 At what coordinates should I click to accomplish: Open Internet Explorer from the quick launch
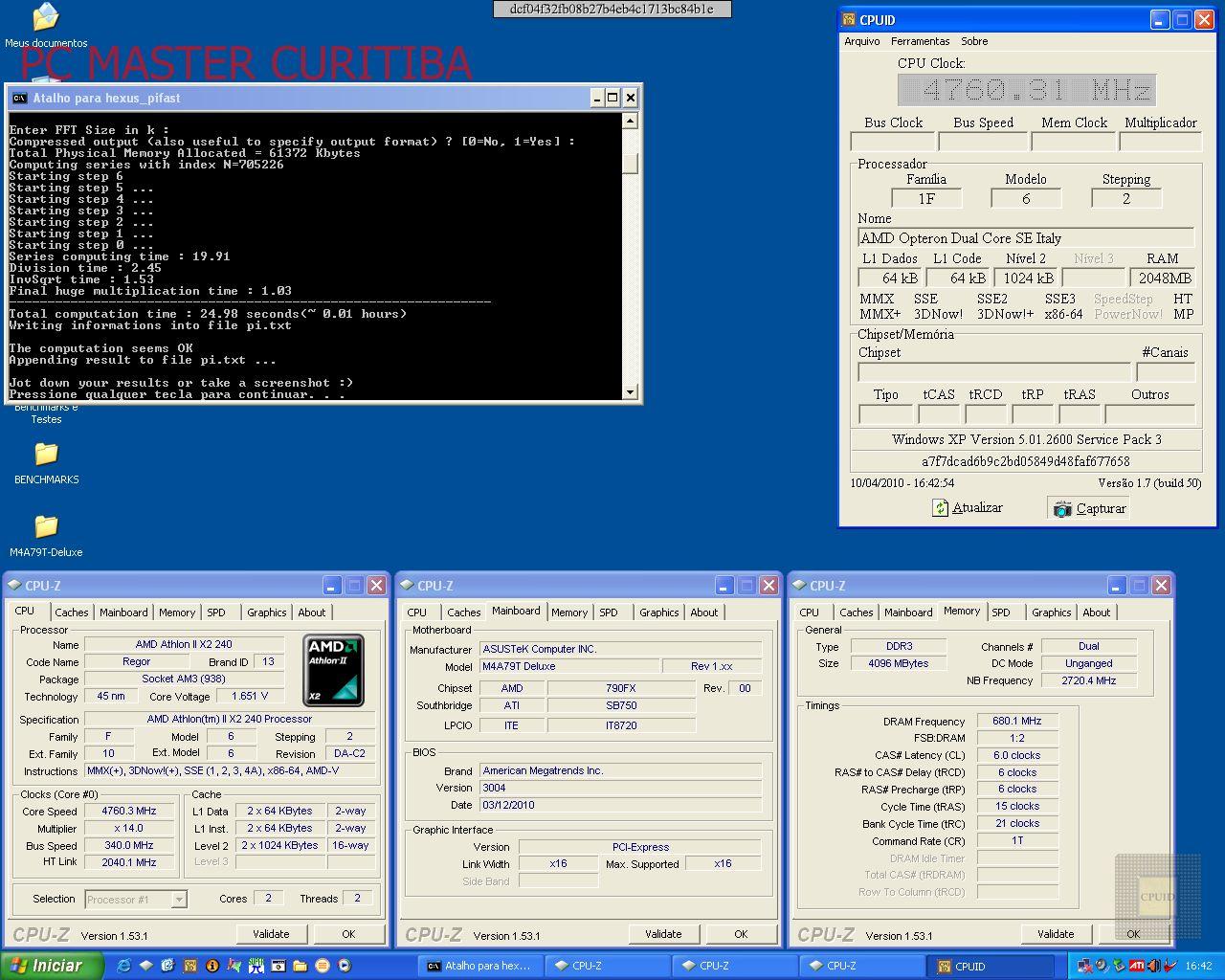pyautogui.click(x=123, y=966)
